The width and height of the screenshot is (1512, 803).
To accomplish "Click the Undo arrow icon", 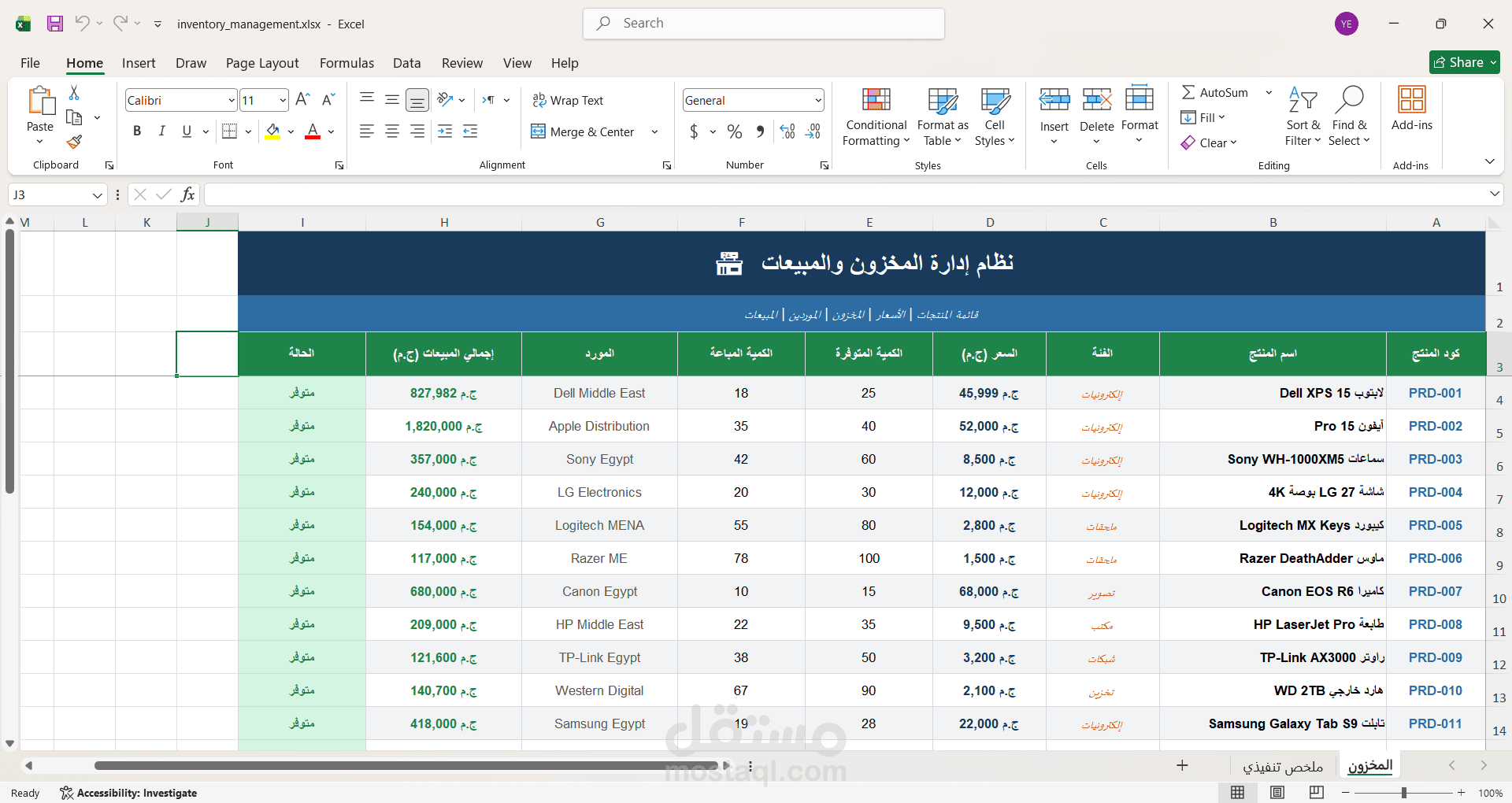I will click(82, 23).
